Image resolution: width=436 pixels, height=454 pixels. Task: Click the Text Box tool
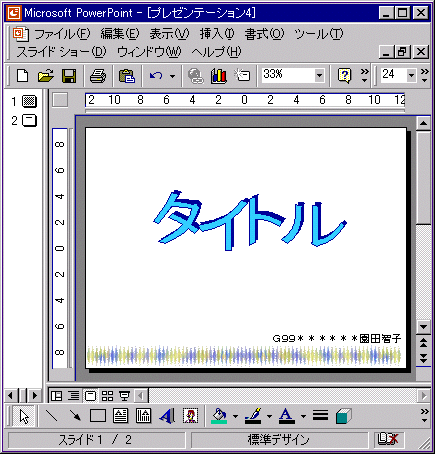tap(121, 416)
